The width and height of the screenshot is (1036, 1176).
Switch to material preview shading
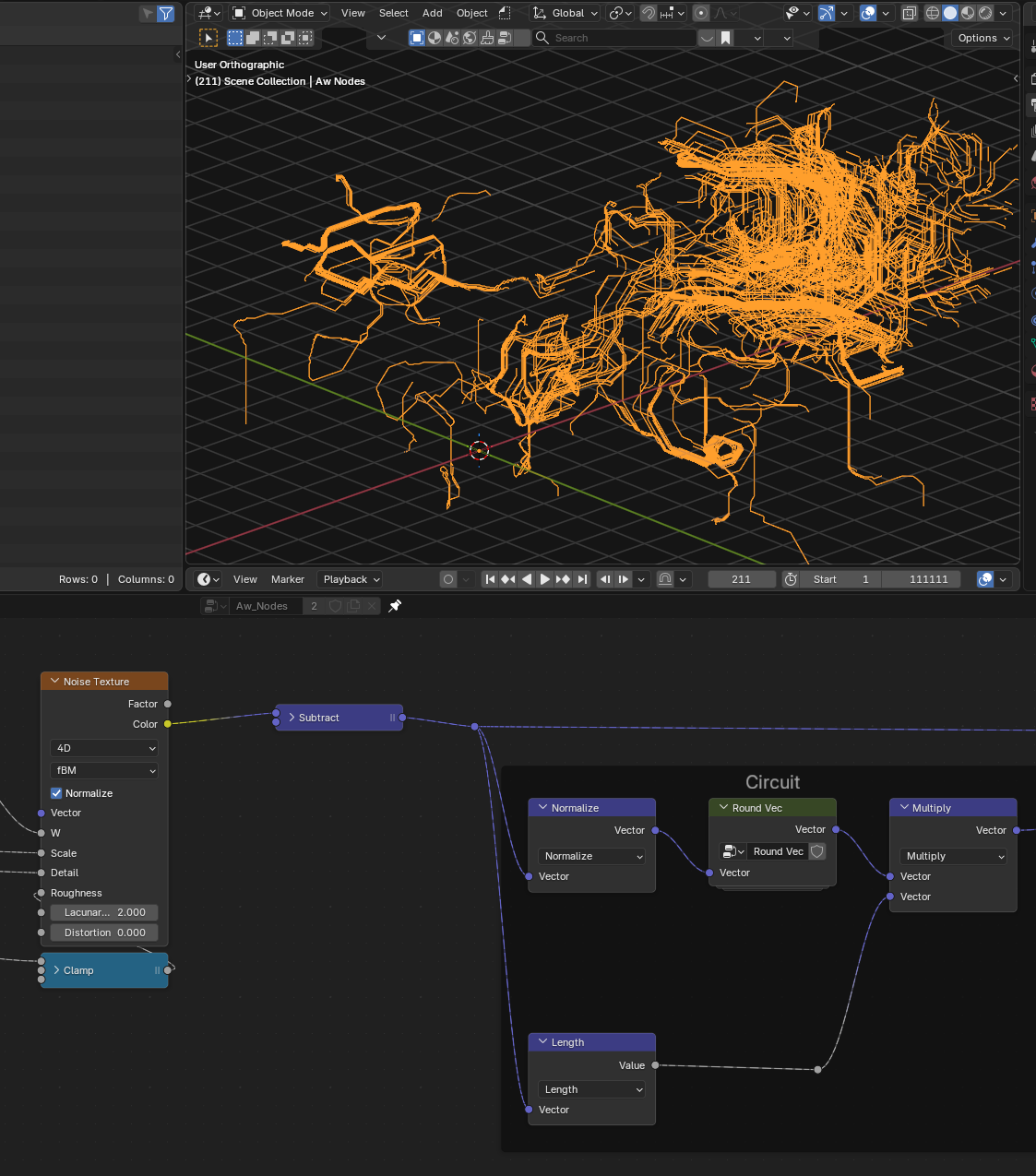tap(968, 13)
